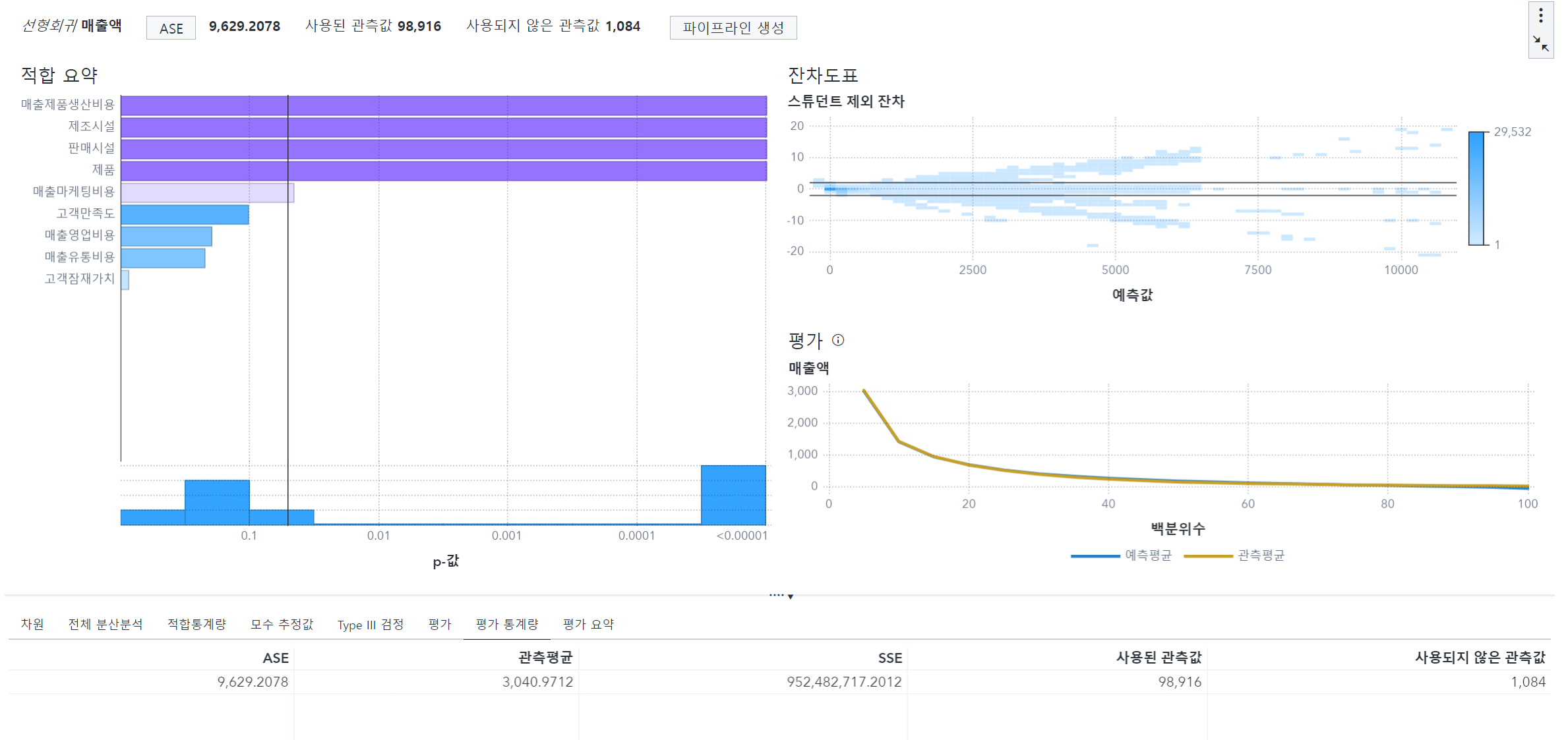Open the 전체 분산분석 tab
The height and width of the screenshot is (740, 1568).
coord(106,624)
